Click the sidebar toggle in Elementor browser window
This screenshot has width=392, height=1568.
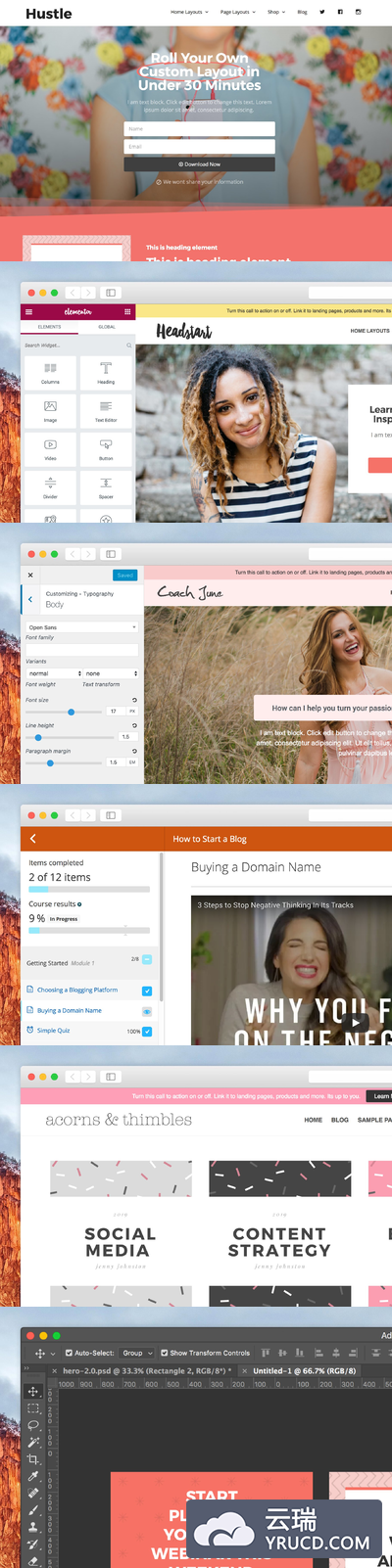click(111, 293)
